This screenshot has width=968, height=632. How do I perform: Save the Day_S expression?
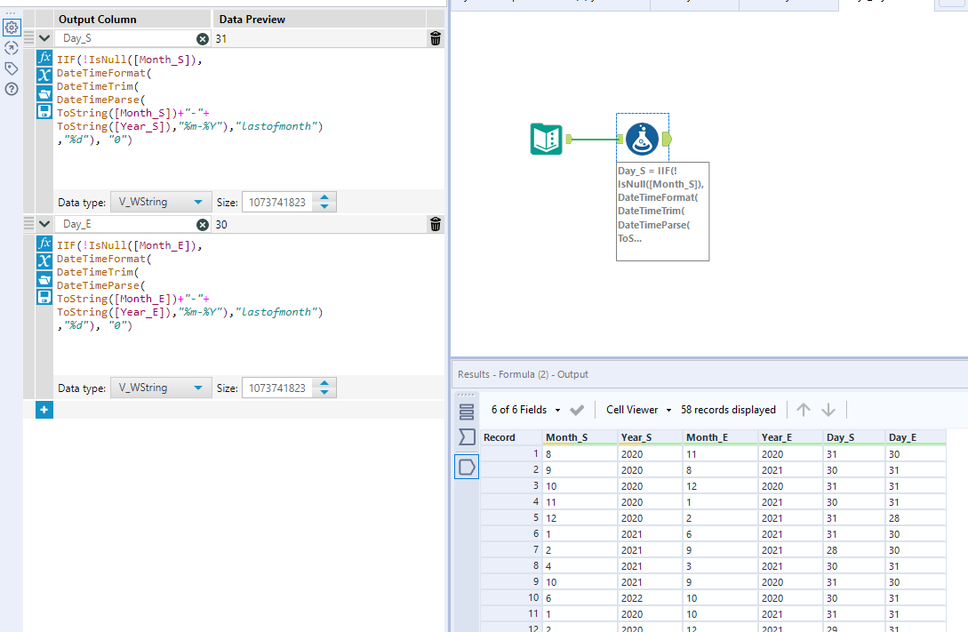[44, 111]
